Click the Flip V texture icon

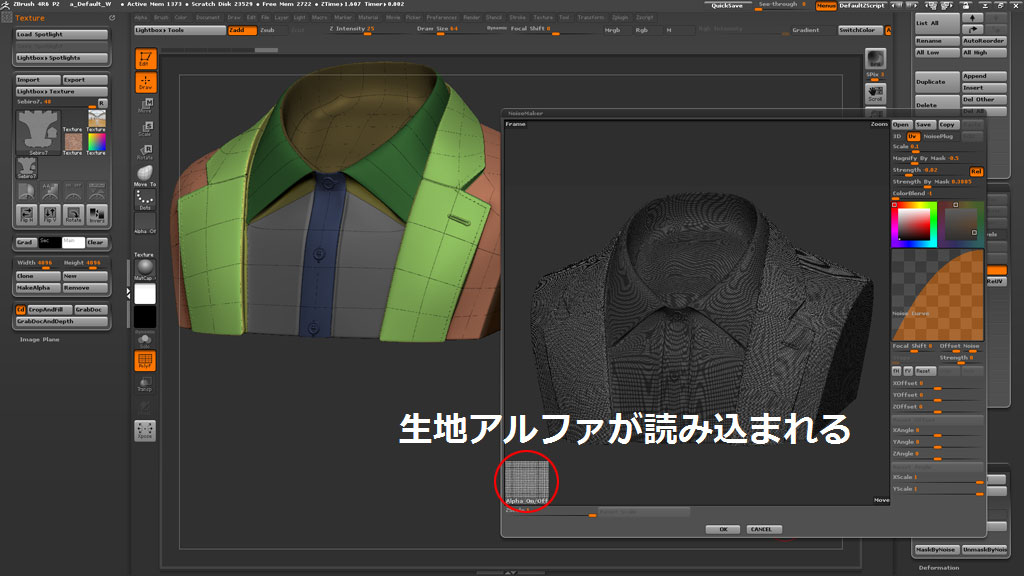(x=50, y=214)
